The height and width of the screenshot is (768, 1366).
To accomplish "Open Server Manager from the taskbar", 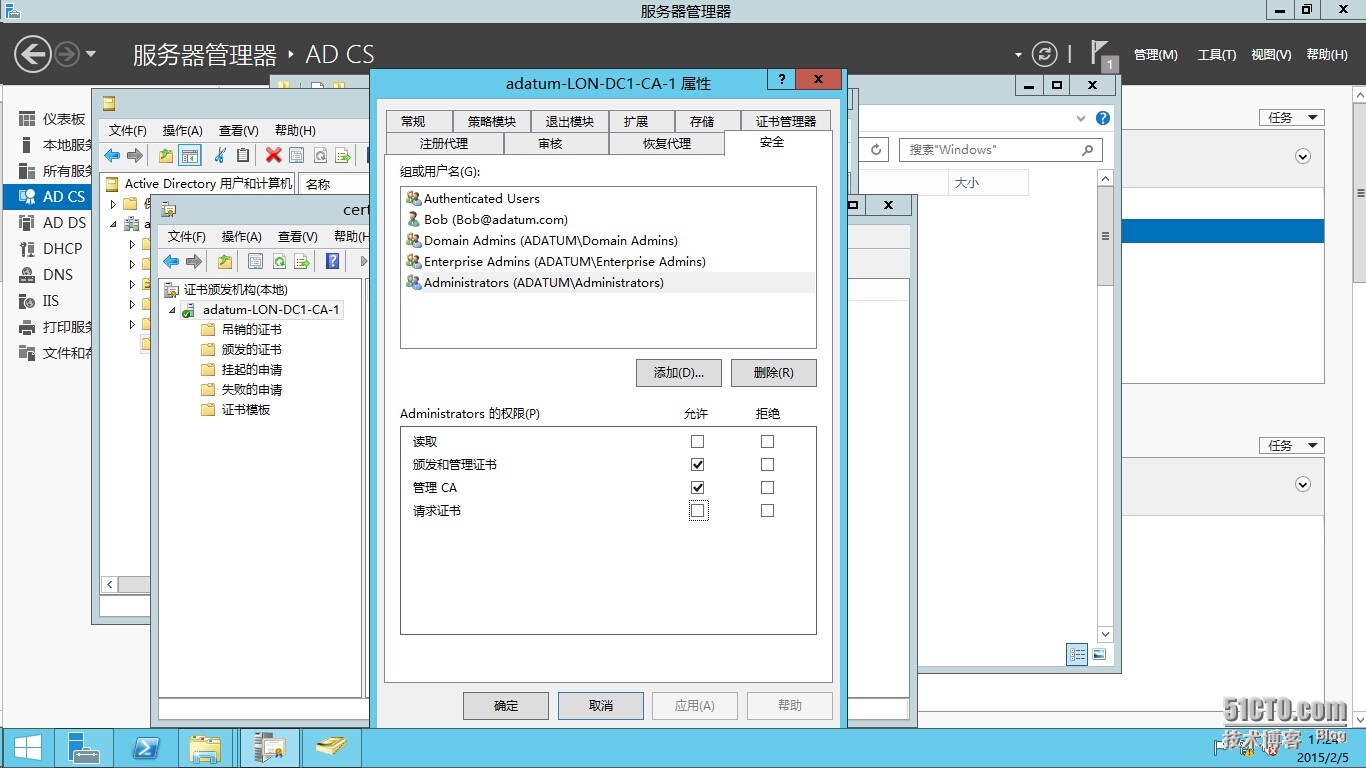I will 83,748.
